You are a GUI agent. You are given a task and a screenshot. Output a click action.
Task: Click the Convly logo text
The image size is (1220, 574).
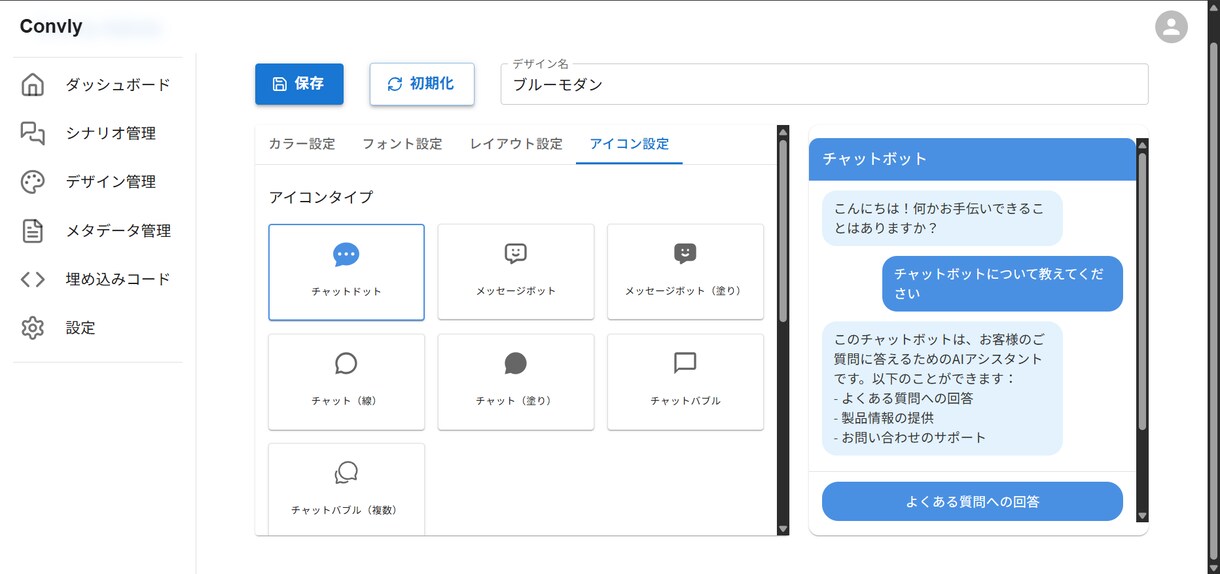[51, 27]
